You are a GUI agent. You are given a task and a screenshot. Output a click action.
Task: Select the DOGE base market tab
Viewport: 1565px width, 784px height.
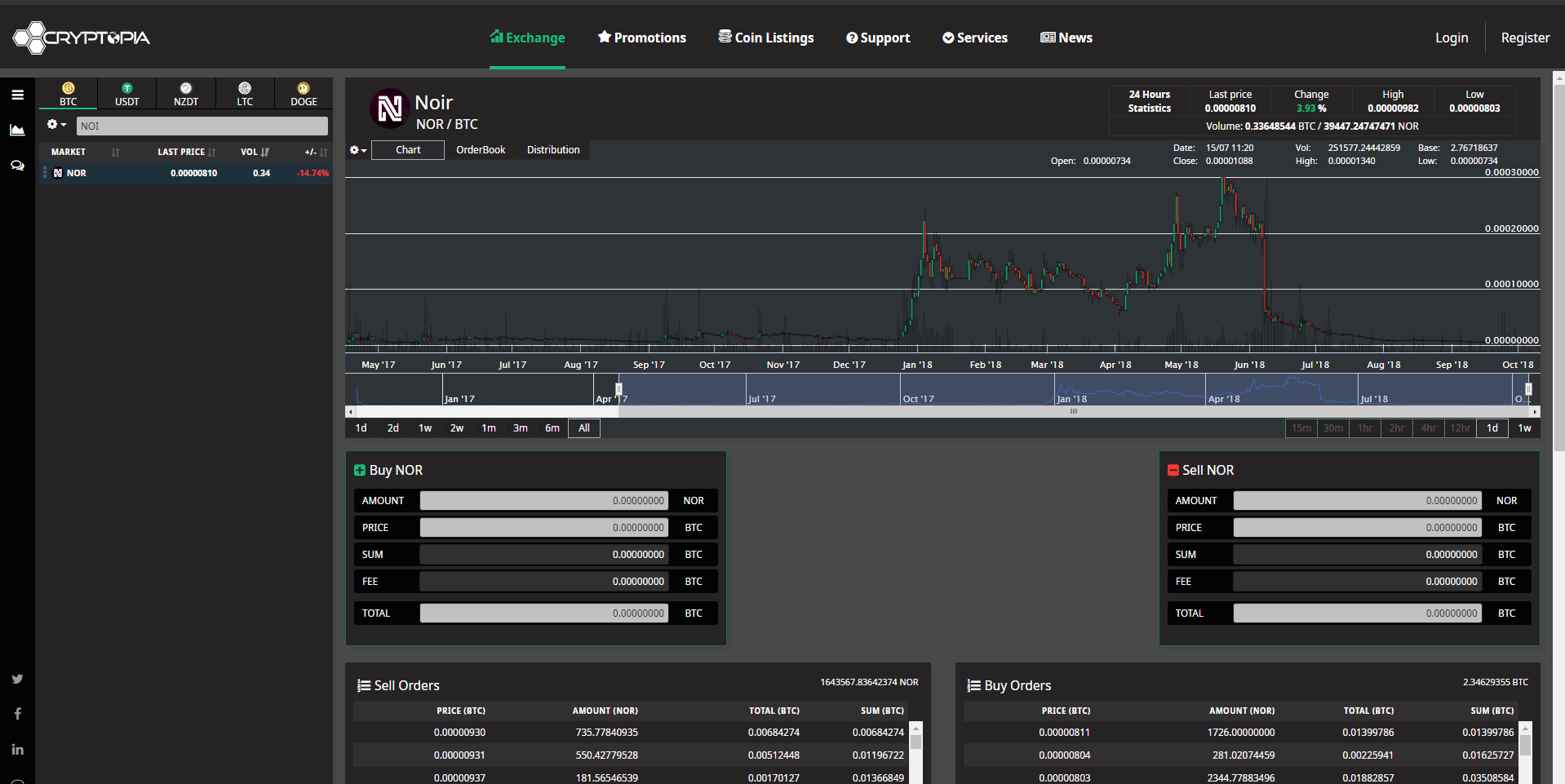point(304,94)
